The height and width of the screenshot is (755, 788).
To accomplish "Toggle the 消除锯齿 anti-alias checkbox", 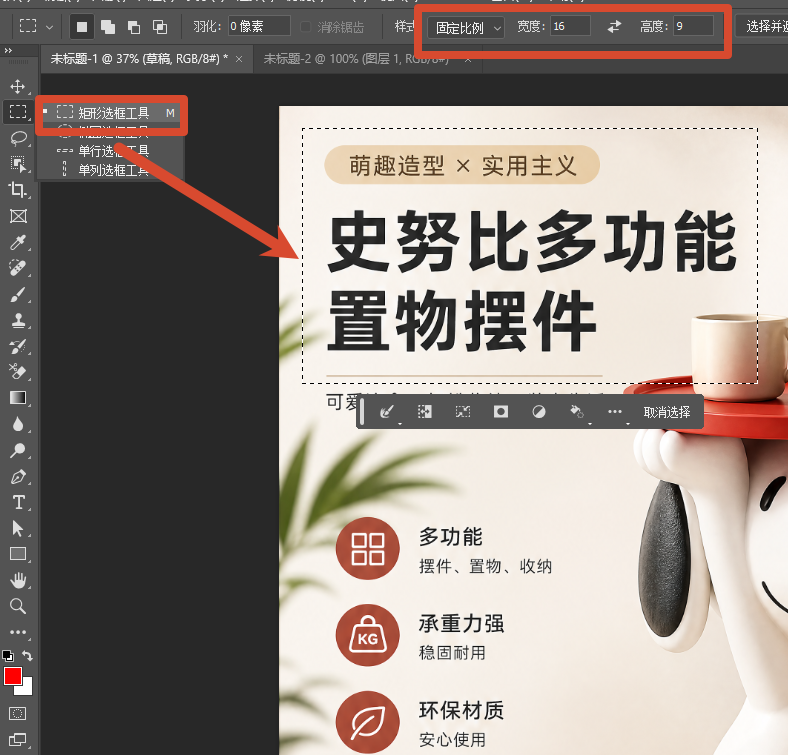I will tap(305, 27).
